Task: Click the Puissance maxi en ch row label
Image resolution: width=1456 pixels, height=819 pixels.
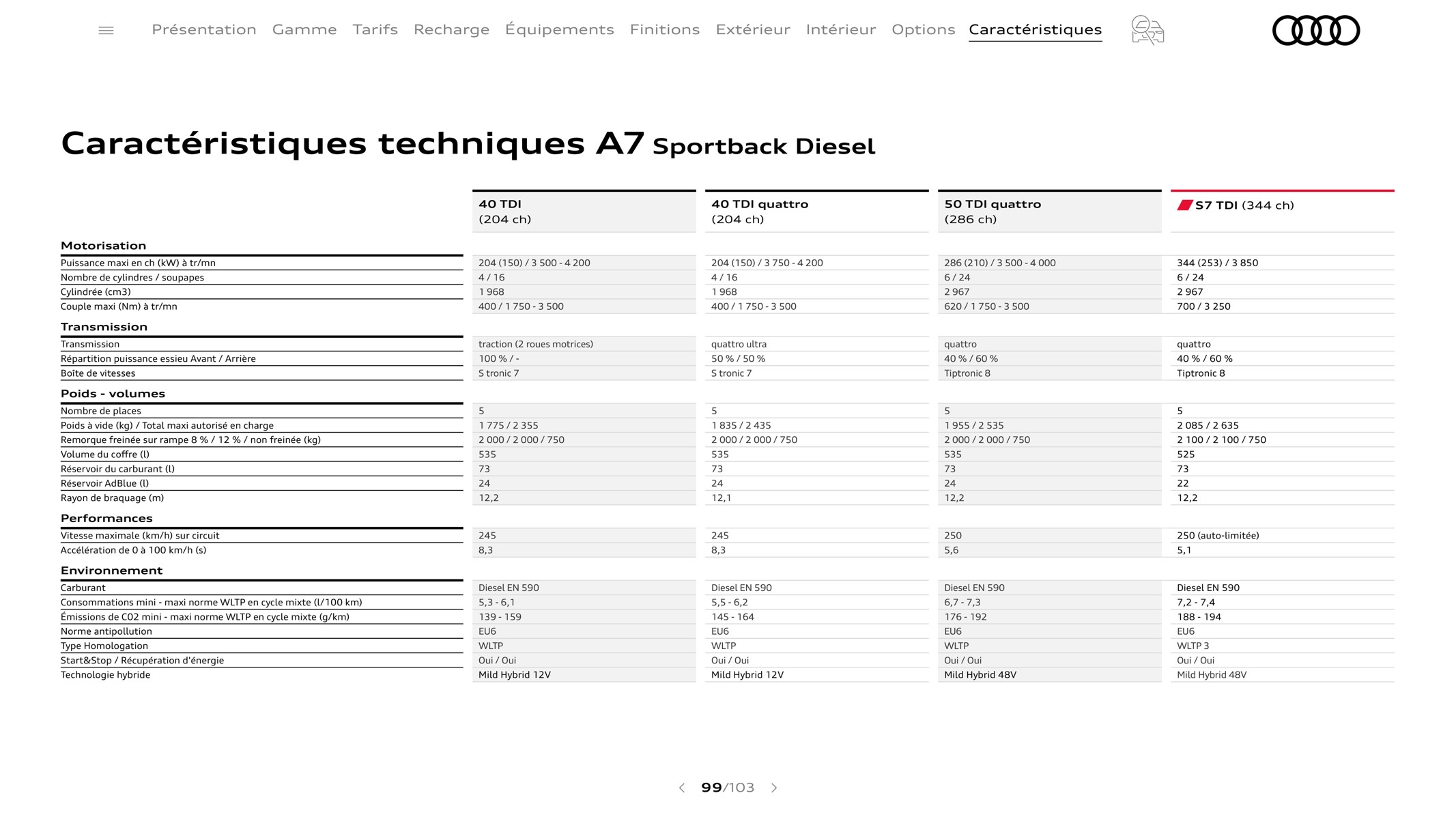Action: [138, 263]
